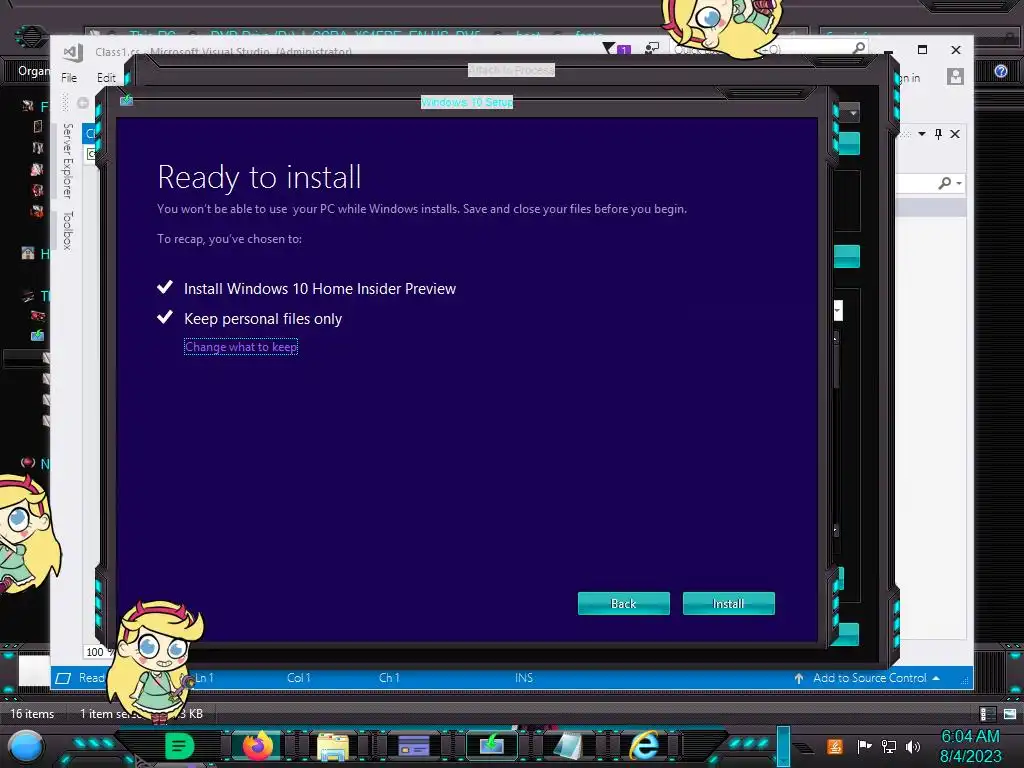Open the File menu in Visual Studio
Viewport: 1024px width, 768px height.
69,78
